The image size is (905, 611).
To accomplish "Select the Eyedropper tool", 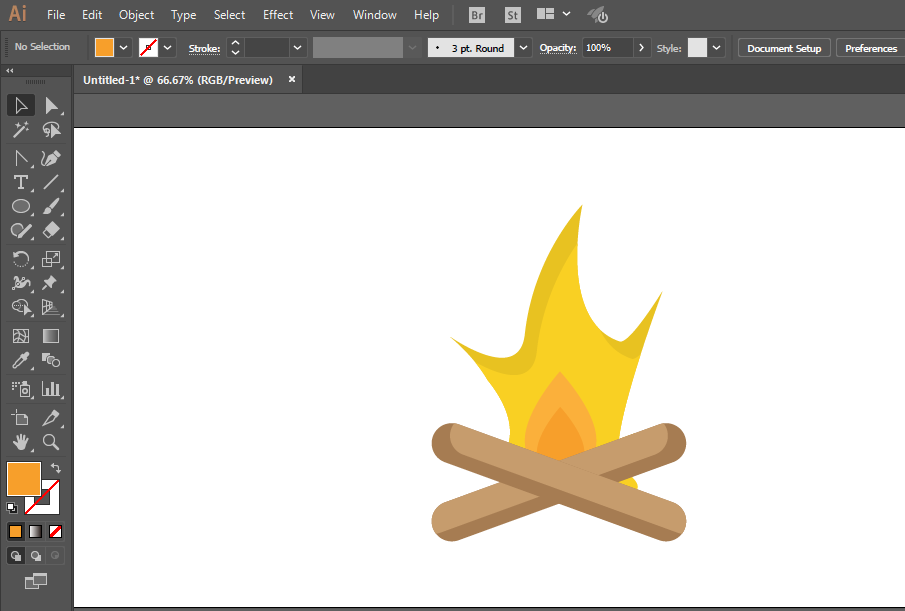I will pyautogui.click(x=21, y=361).
